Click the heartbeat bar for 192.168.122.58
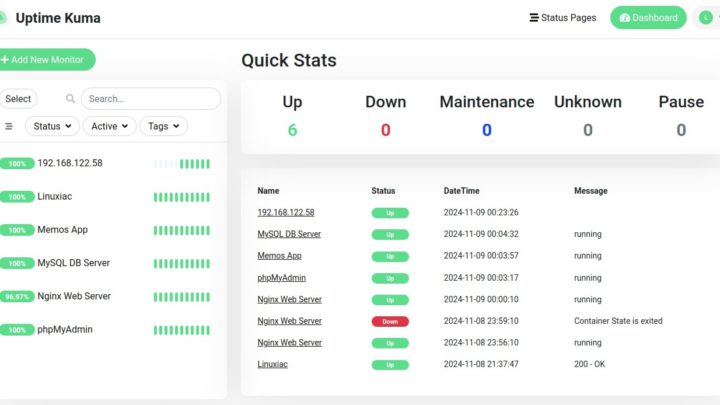The height and width of the screenshot is (405, 720). (181, 164)
